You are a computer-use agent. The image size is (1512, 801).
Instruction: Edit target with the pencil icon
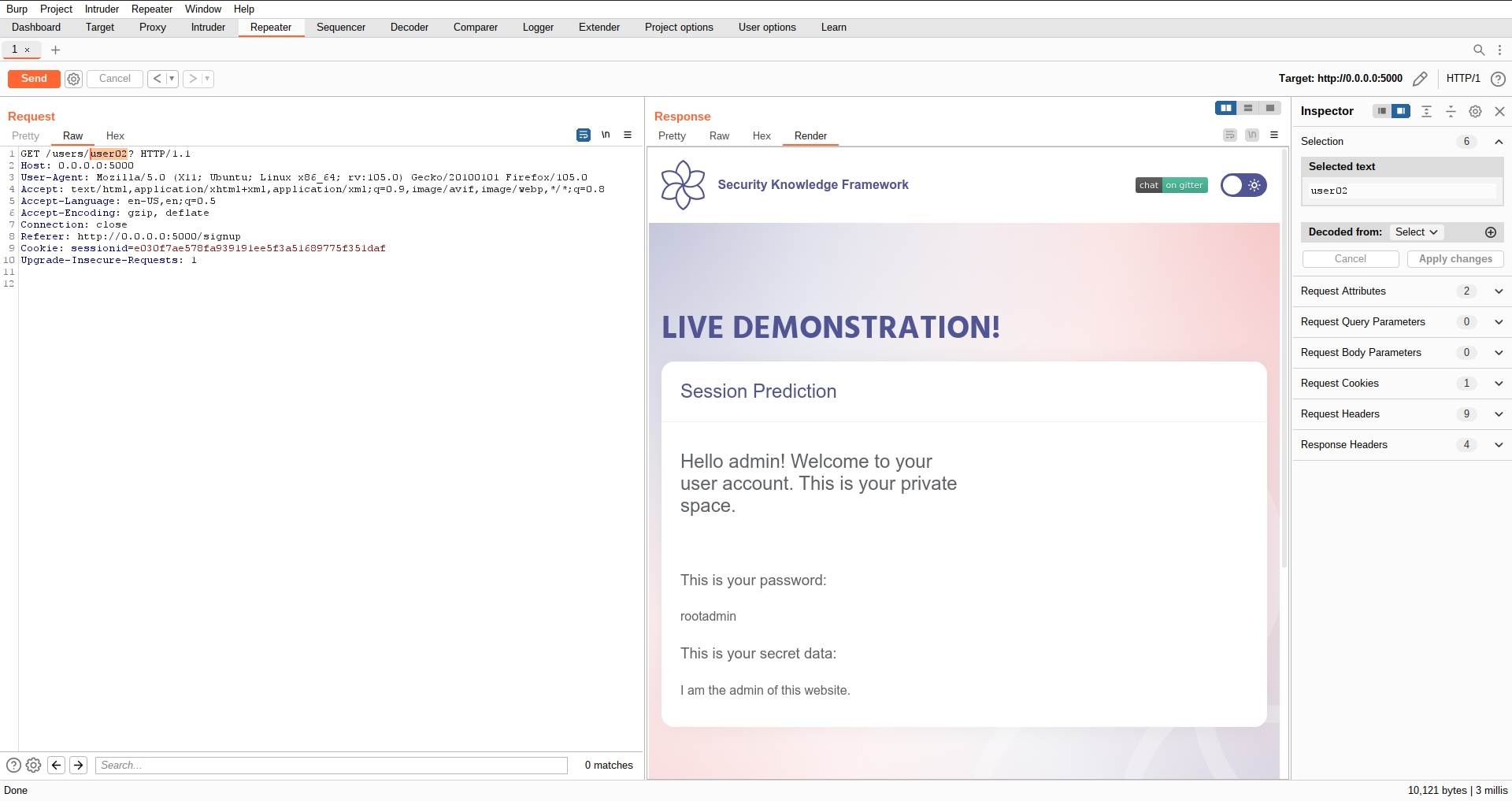click(x=1420, y=79)
